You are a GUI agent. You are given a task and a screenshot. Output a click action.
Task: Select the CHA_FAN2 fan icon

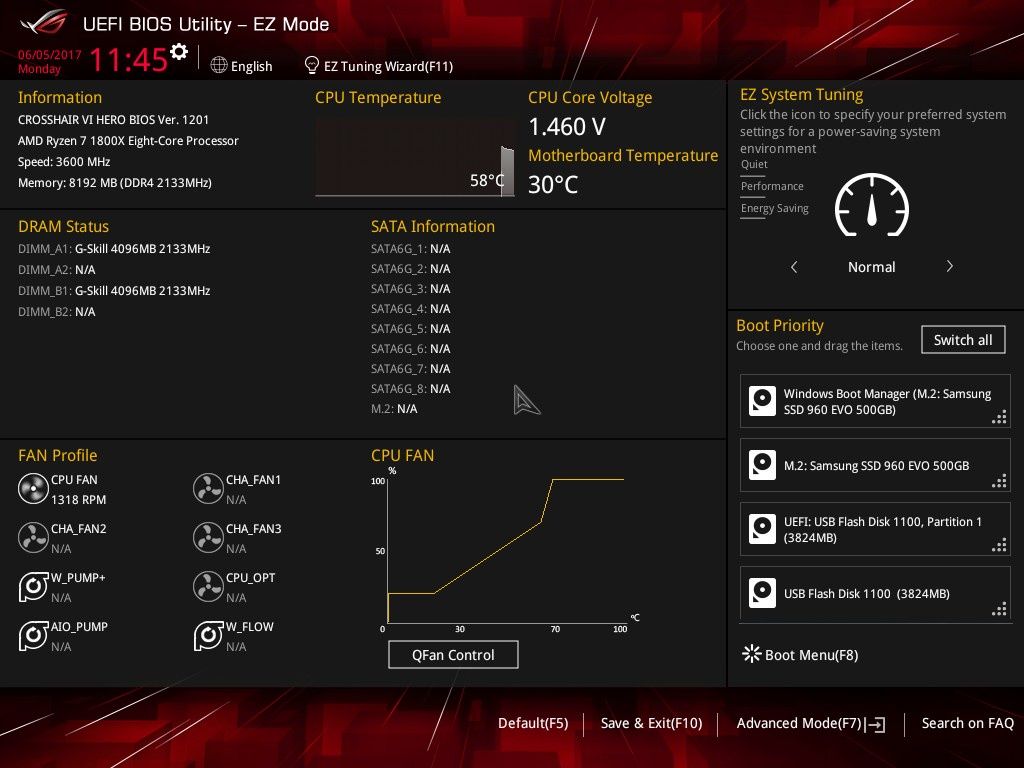point(33,538)
